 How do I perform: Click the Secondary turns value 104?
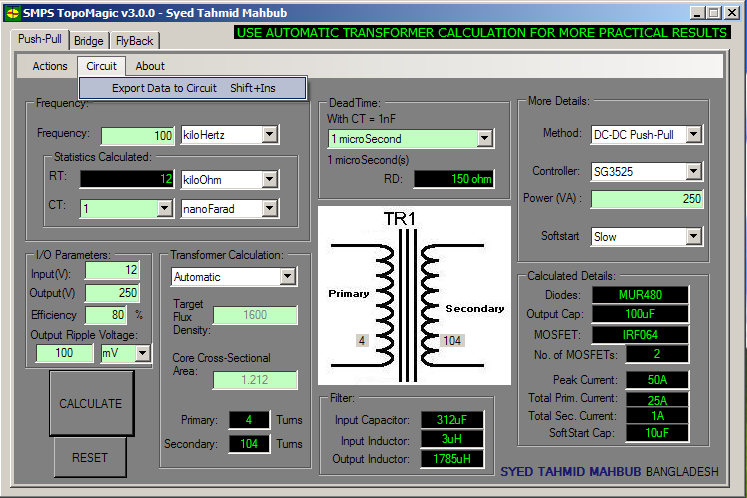coord(249,444)
